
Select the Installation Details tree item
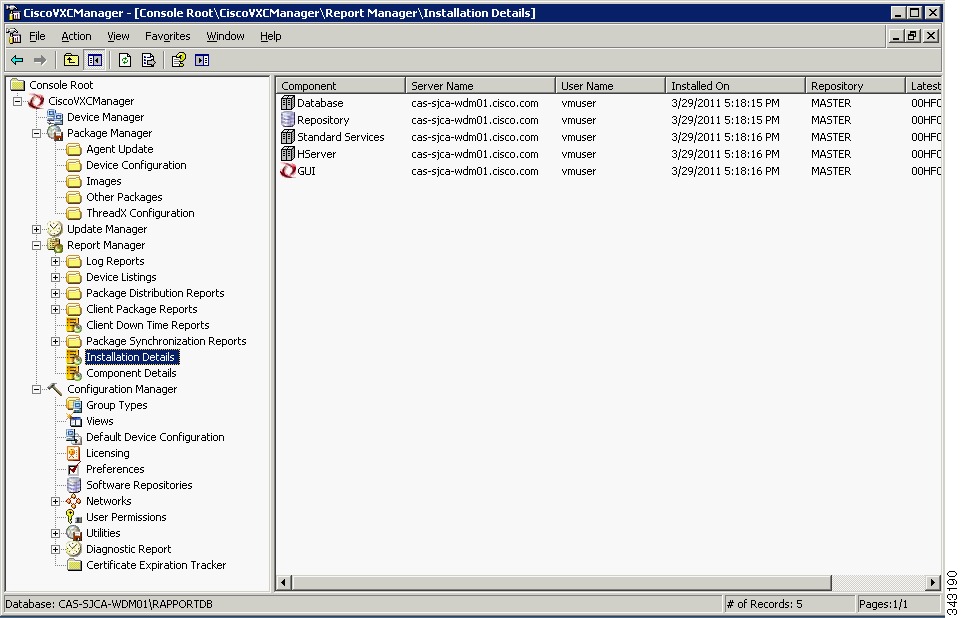pos(131,357)
